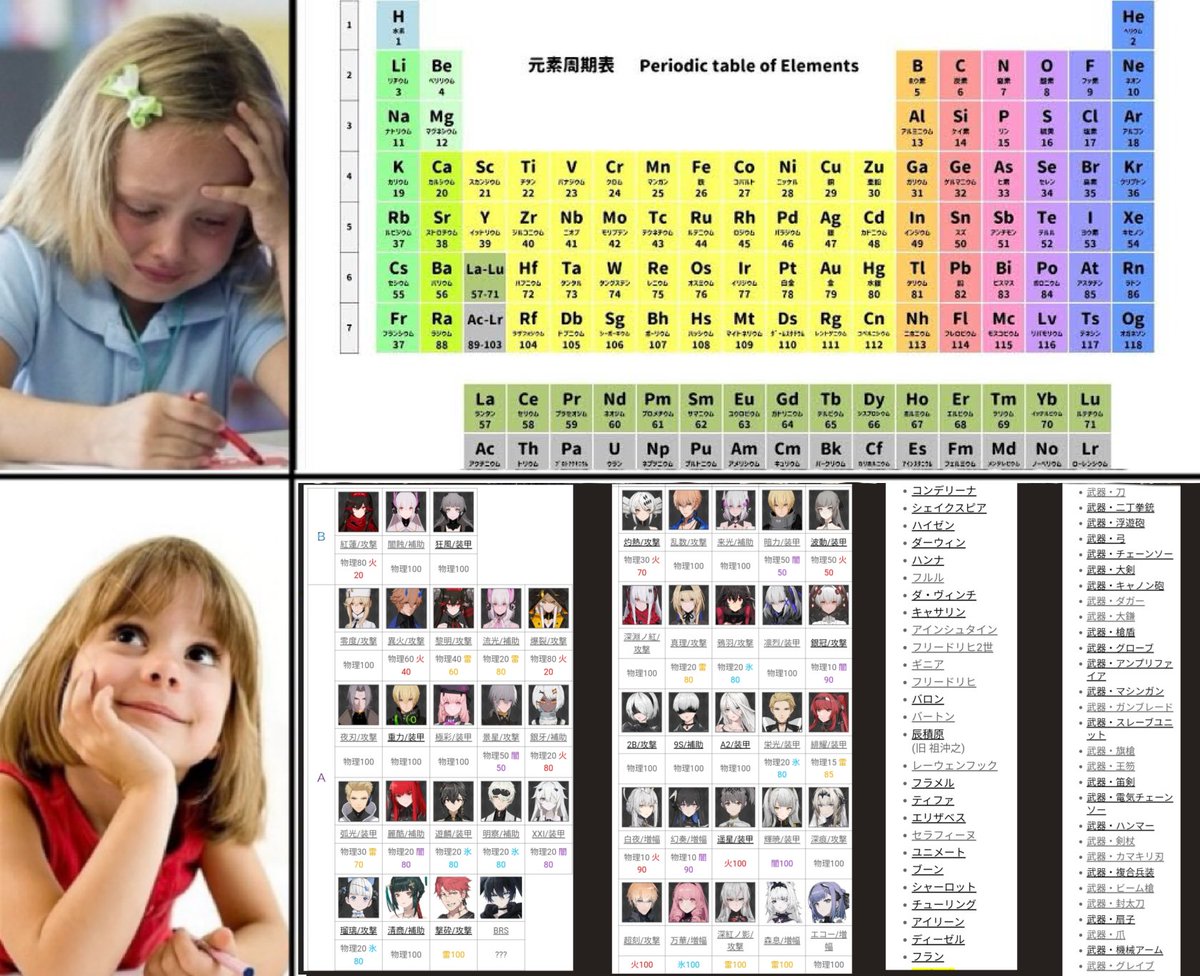Select the blond portrait above 重力/装甲
The height and width of the screenshot is (976, 1200).
pos(405,704)
